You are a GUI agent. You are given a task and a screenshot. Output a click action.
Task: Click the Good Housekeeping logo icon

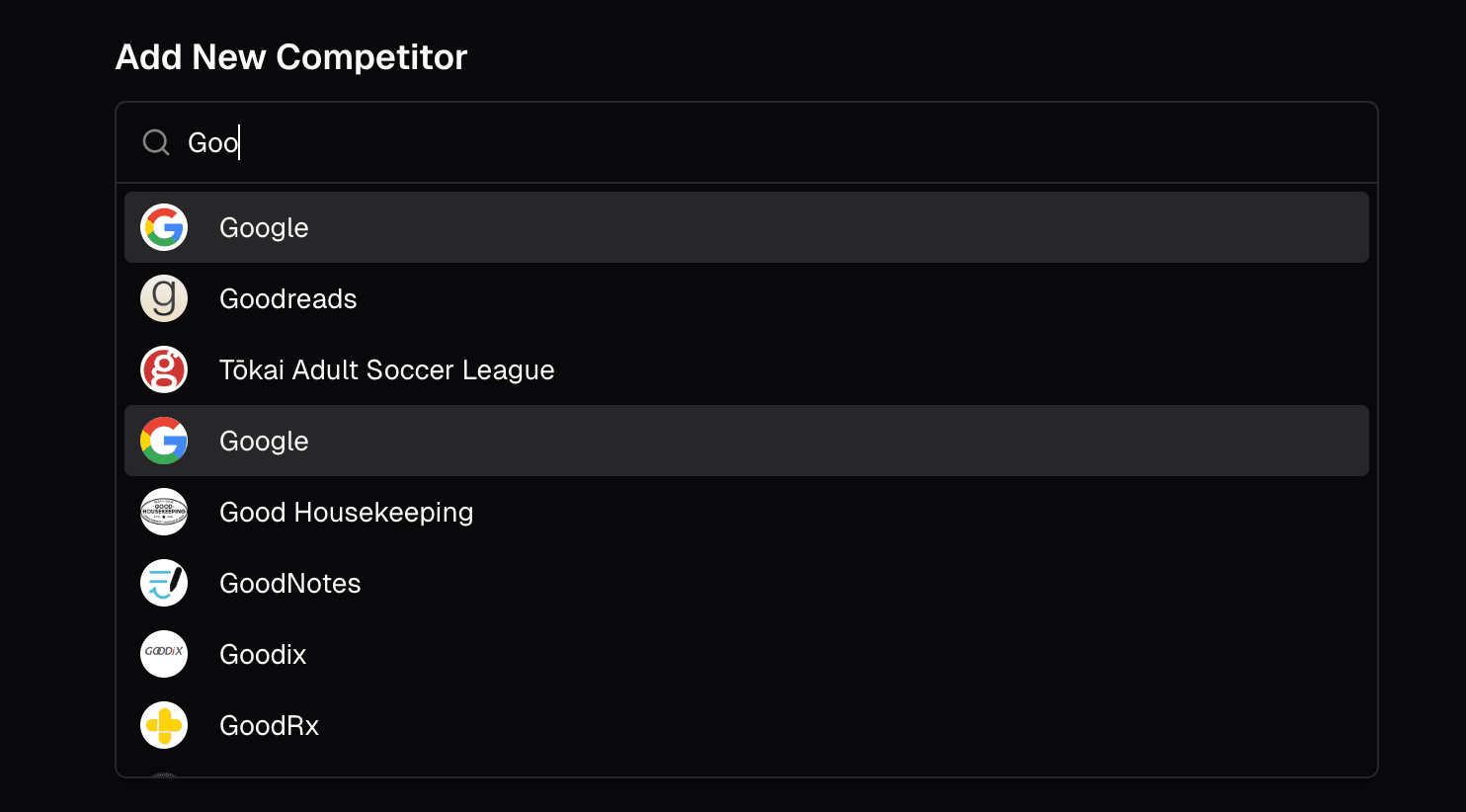click(x=164, y=512)
